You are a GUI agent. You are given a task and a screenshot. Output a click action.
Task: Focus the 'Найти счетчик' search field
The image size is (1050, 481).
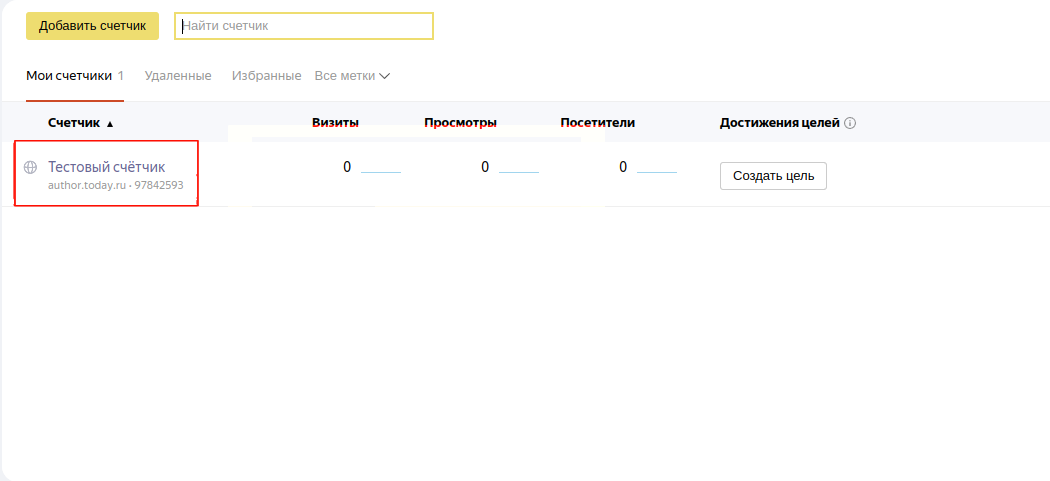click(x=304, y=26)
